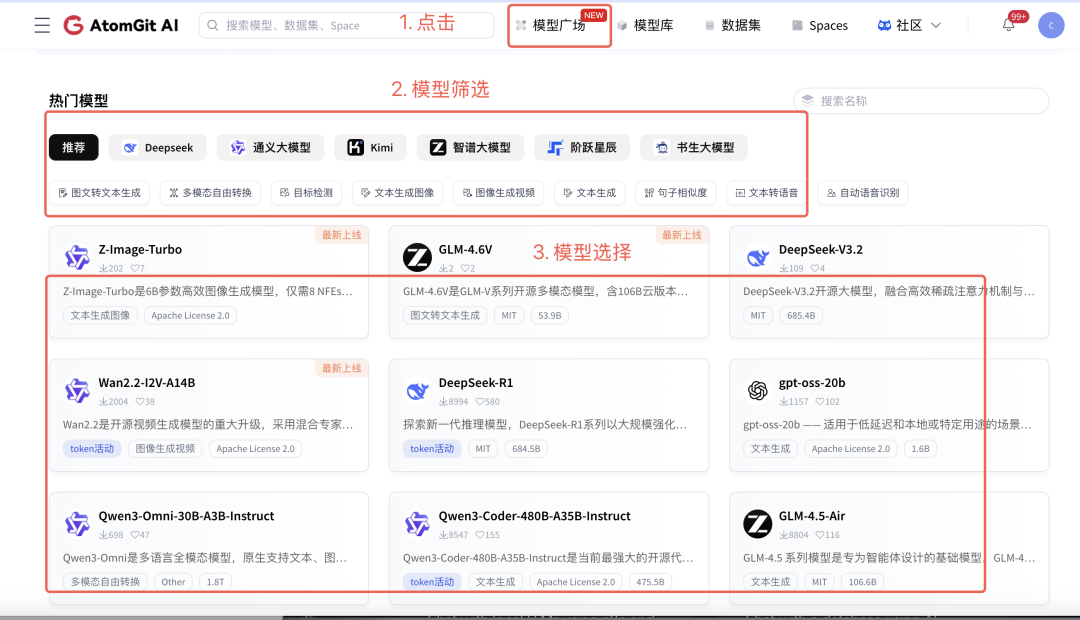Toggle the 推荐 filter chip
This screenshot has width=1080, height=620.
click(73, 147)
